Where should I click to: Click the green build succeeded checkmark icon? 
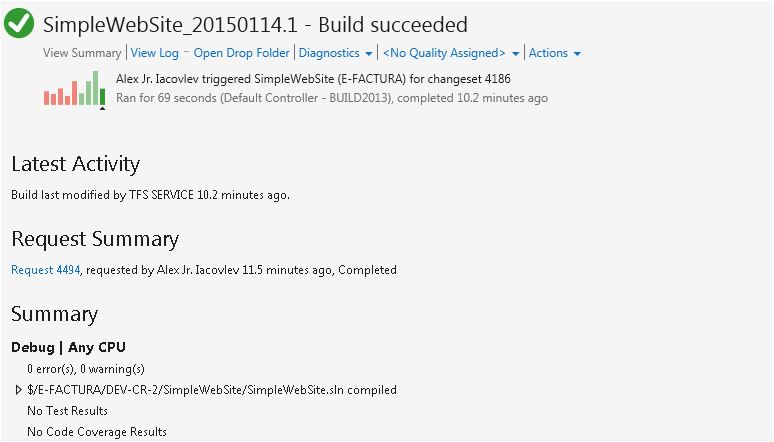pos(19,23)
